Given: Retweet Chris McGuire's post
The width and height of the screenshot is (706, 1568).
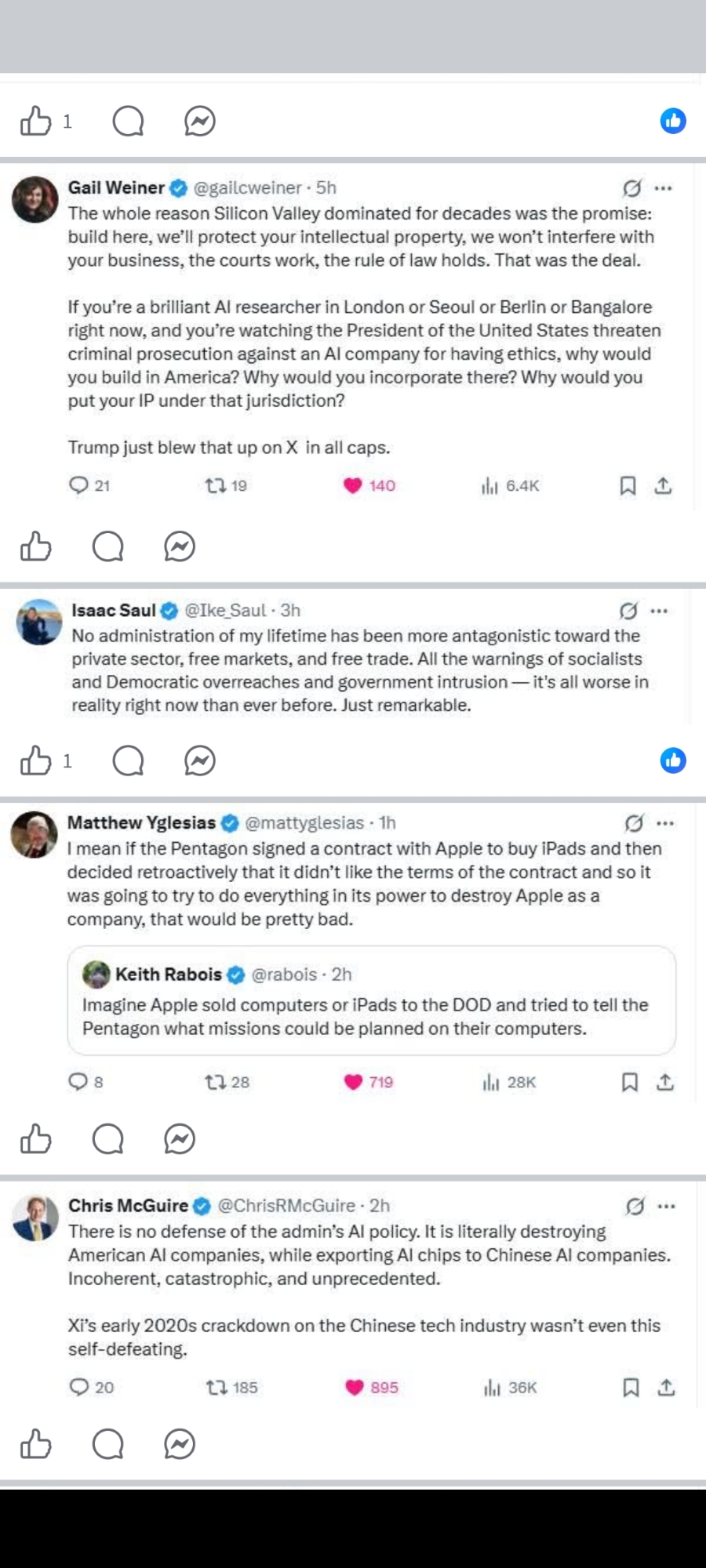Looking at the screenshot, I should [x=216, y=1388].
